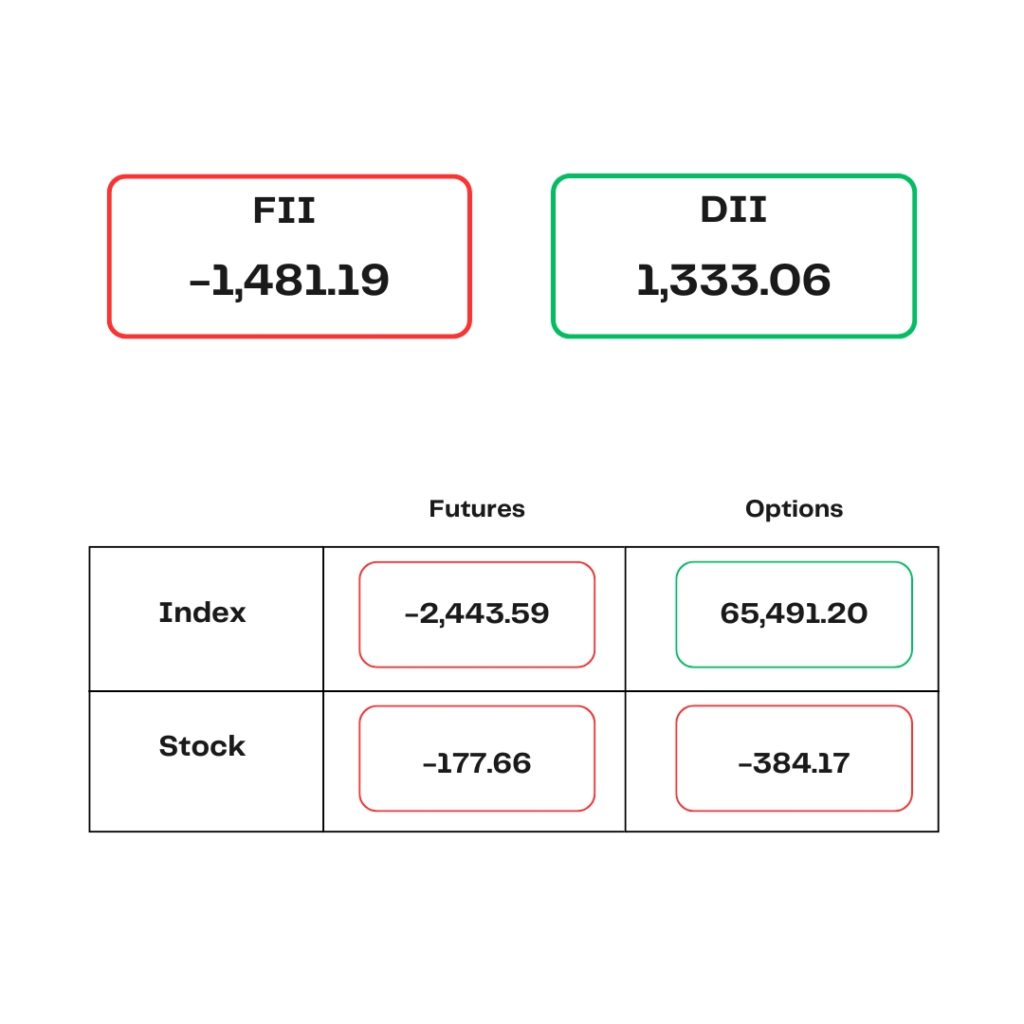This screenshot has height=1024, width=1024.
Task: Click the red top border of FII card
Action: (x=289, y=176)
